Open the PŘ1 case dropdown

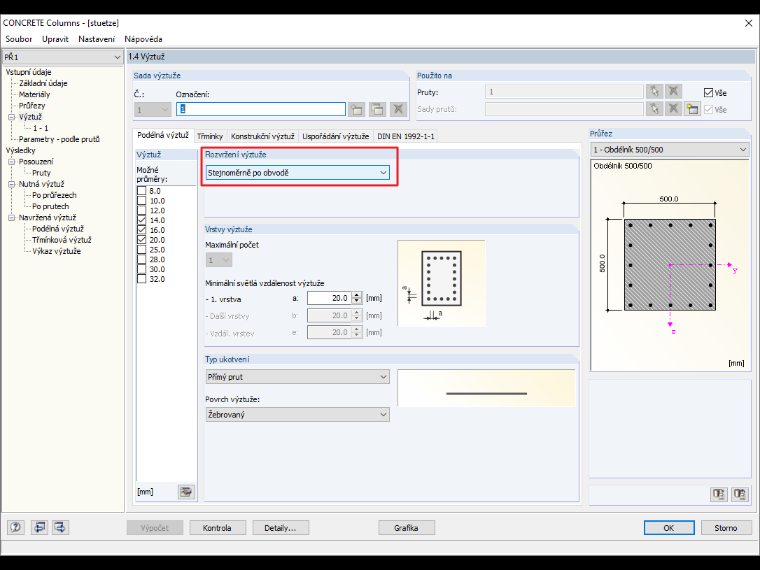coord(62,57)
